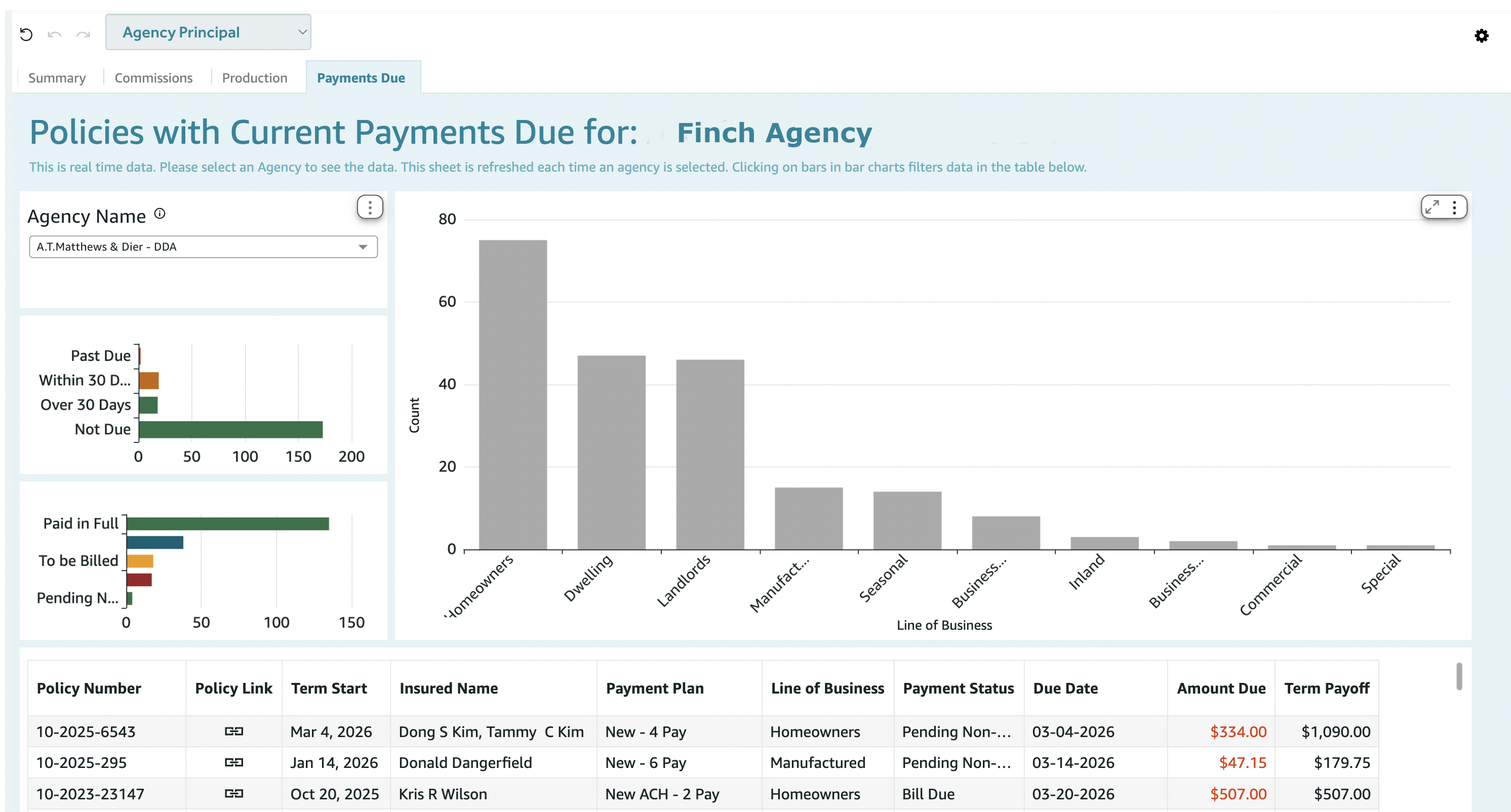Image resolution: width=1511 pixels, height=812 pixels.
Task: Click the reset (revert) arrow icon
Action: pos(26,34)
